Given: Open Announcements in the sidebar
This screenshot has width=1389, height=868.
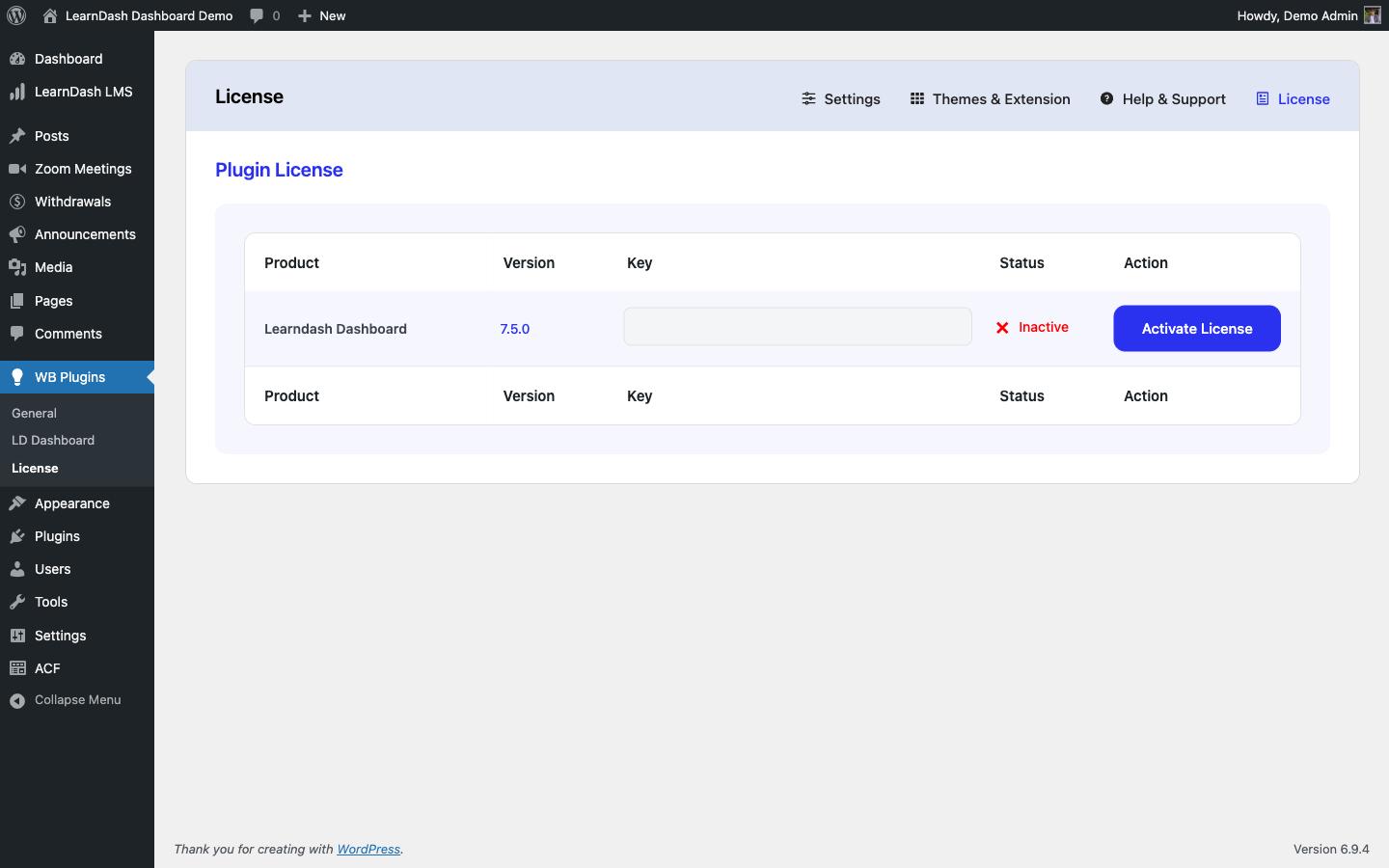Looking at the screenshot, I should click(x=85, y=234).
